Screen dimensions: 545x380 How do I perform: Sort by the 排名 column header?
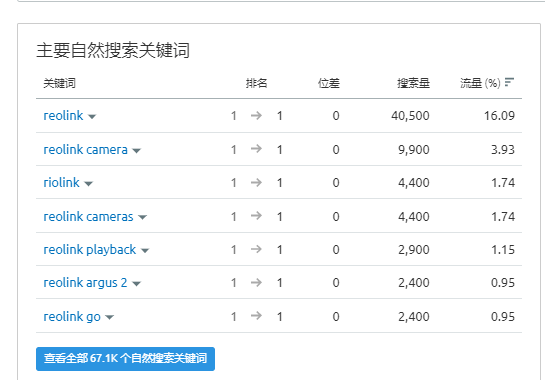coord(257,83)
